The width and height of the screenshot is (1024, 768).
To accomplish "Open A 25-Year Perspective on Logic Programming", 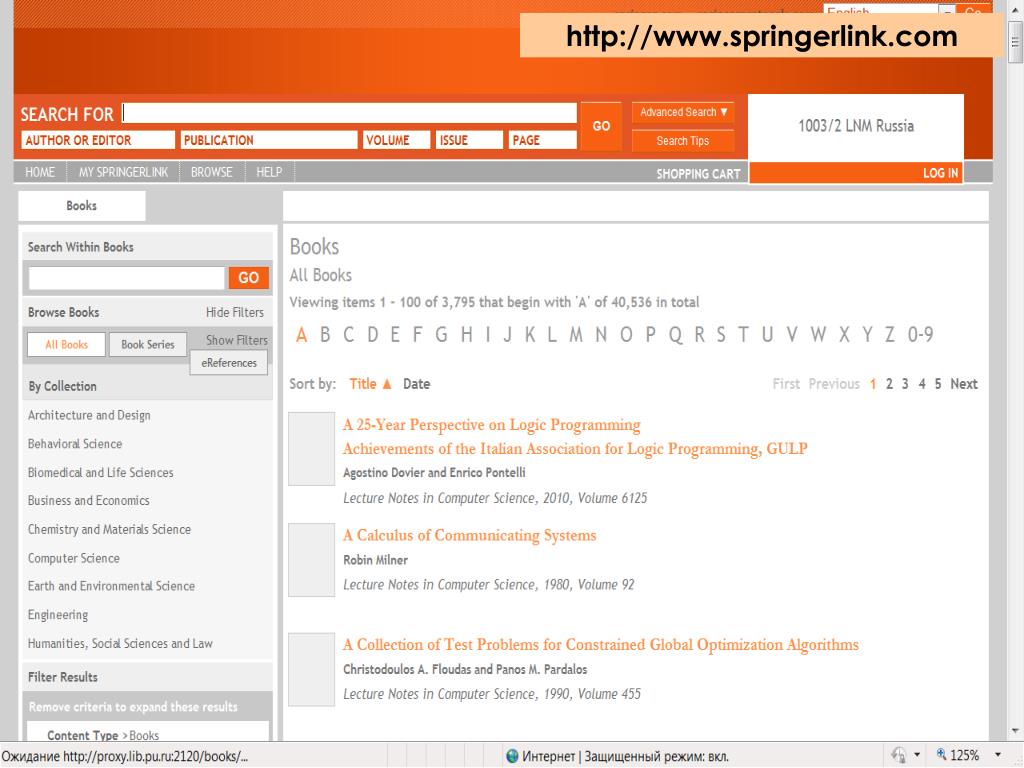I will [x=492, y=425].
